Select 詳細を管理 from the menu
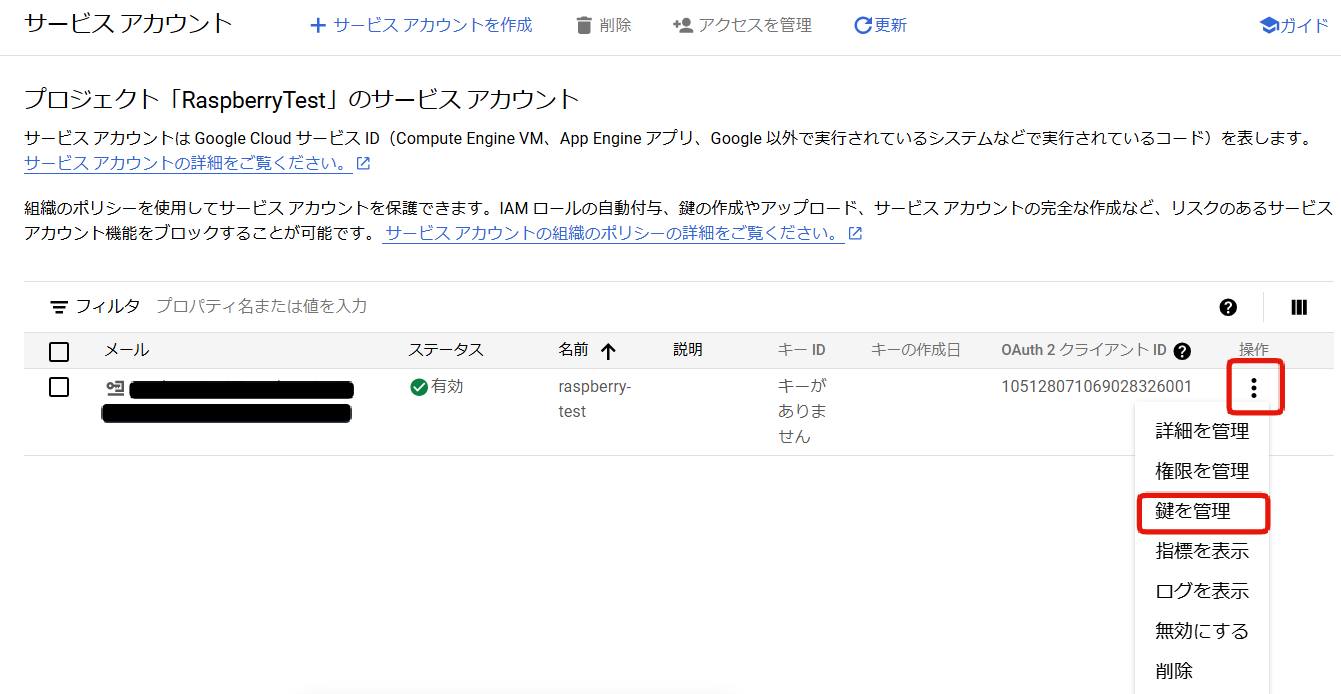The image size is (1341, 694). [x=1202, y=431]
